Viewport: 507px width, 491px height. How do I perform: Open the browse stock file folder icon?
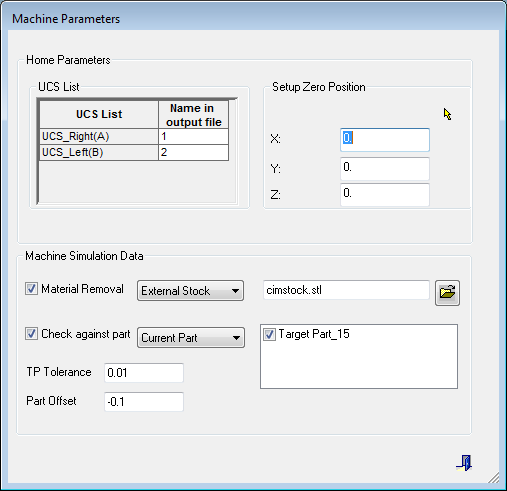pyautogui.click(x=447, y=293)
